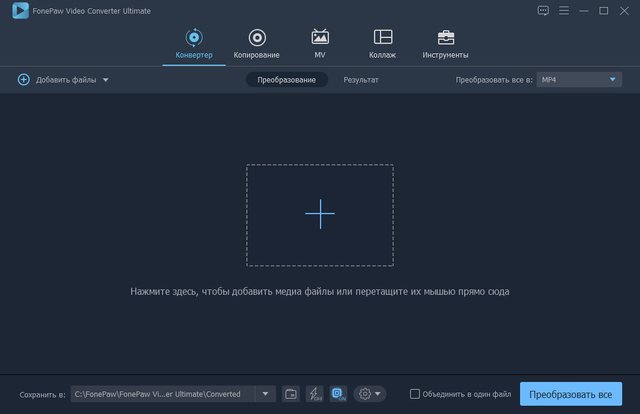The image size is (640, 414).
Task: Switch to the Копирование disc tab
Action: pyautogui.click(x=257, y=44)
